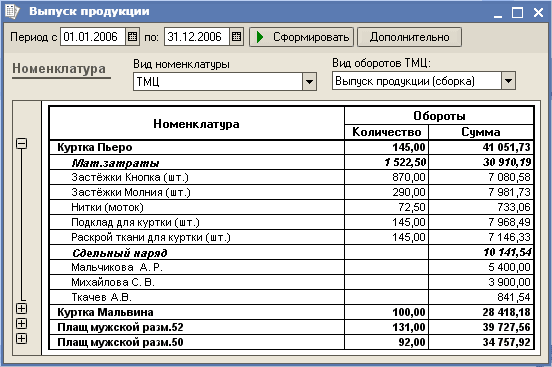Select the Застёжки Кнопка (шт.) cell
The image size is (552, 367).
[197, 177]
